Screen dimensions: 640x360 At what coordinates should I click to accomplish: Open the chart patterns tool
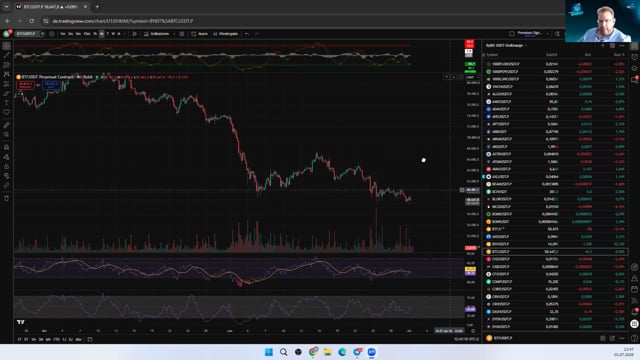pyautogui.click(x=7, y=74)
